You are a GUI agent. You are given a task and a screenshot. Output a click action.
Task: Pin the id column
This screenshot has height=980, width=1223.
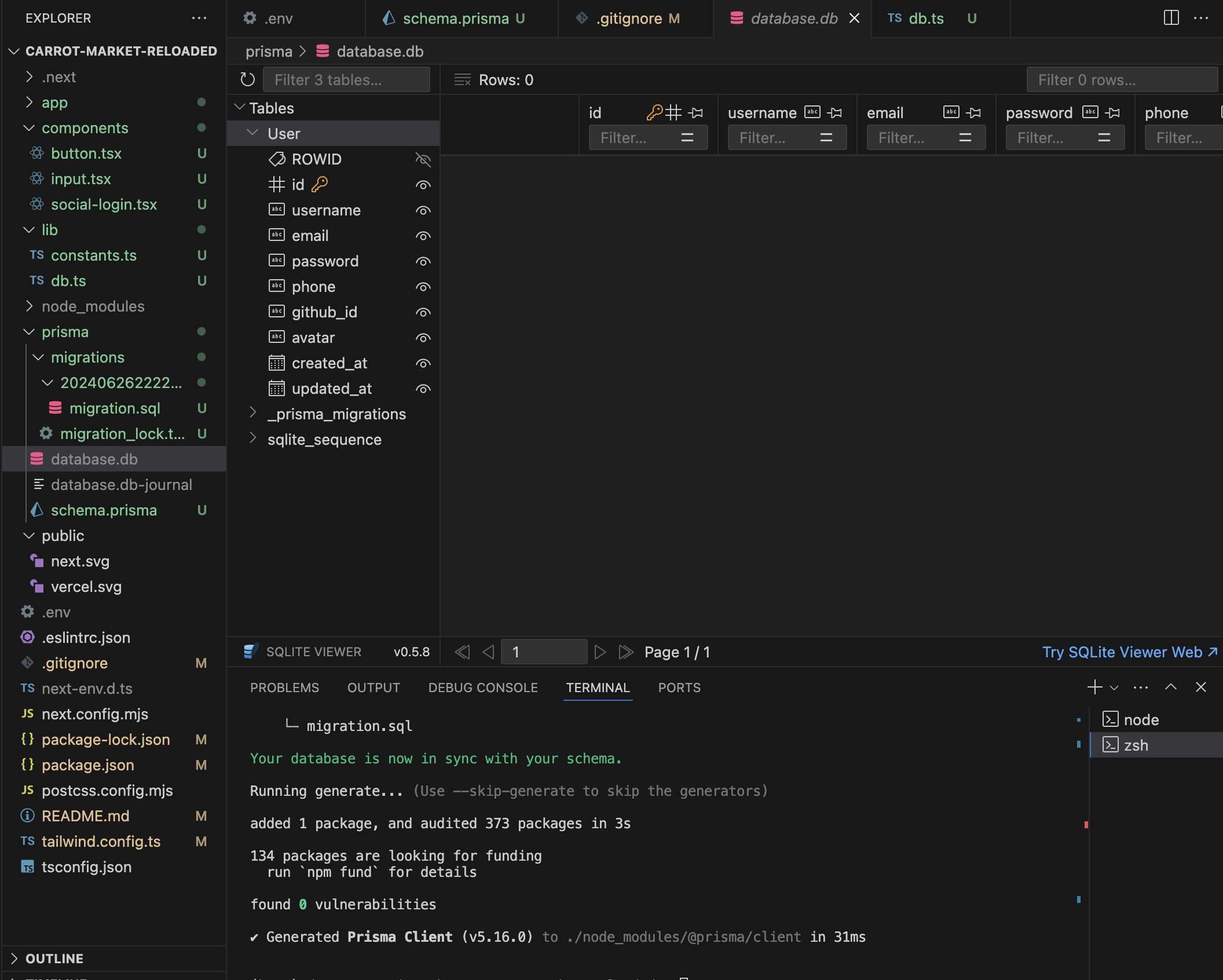pos(696,112)
